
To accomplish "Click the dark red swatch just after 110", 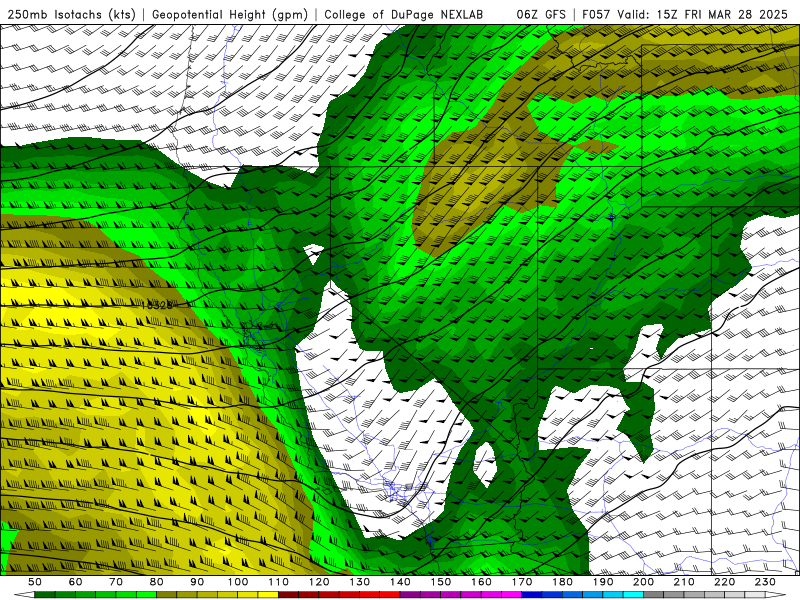I will coord(288,595).
